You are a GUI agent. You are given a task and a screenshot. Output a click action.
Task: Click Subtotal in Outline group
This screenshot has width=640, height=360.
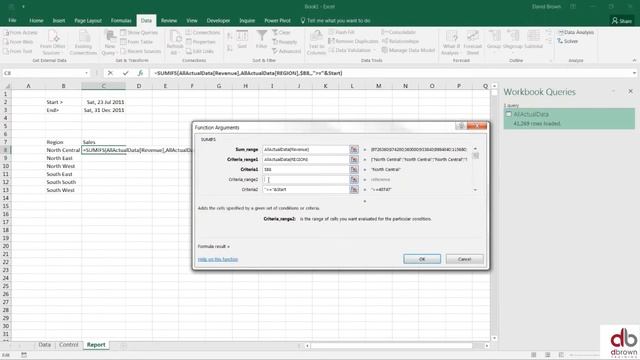coord(533,40)
